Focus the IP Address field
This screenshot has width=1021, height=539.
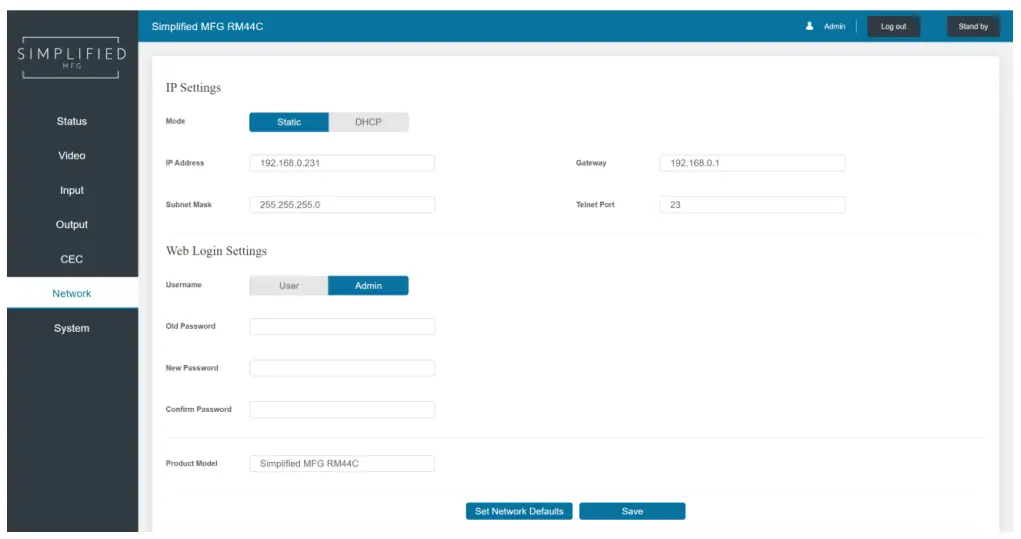342,163
